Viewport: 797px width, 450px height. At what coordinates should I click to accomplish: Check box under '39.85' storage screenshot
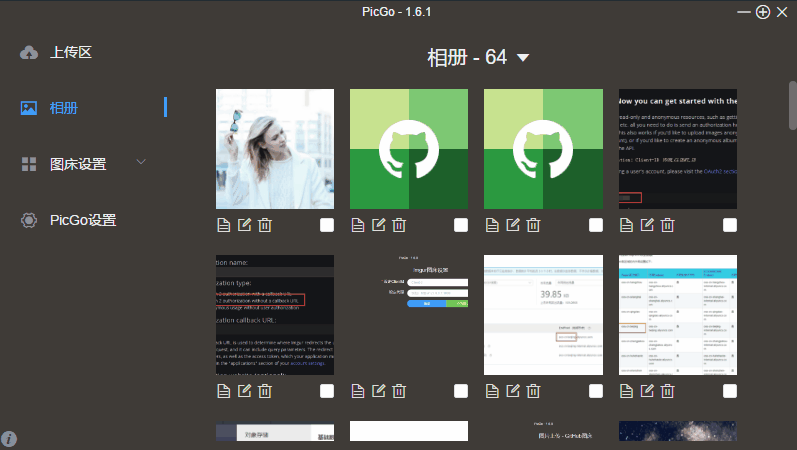(596, 391)
